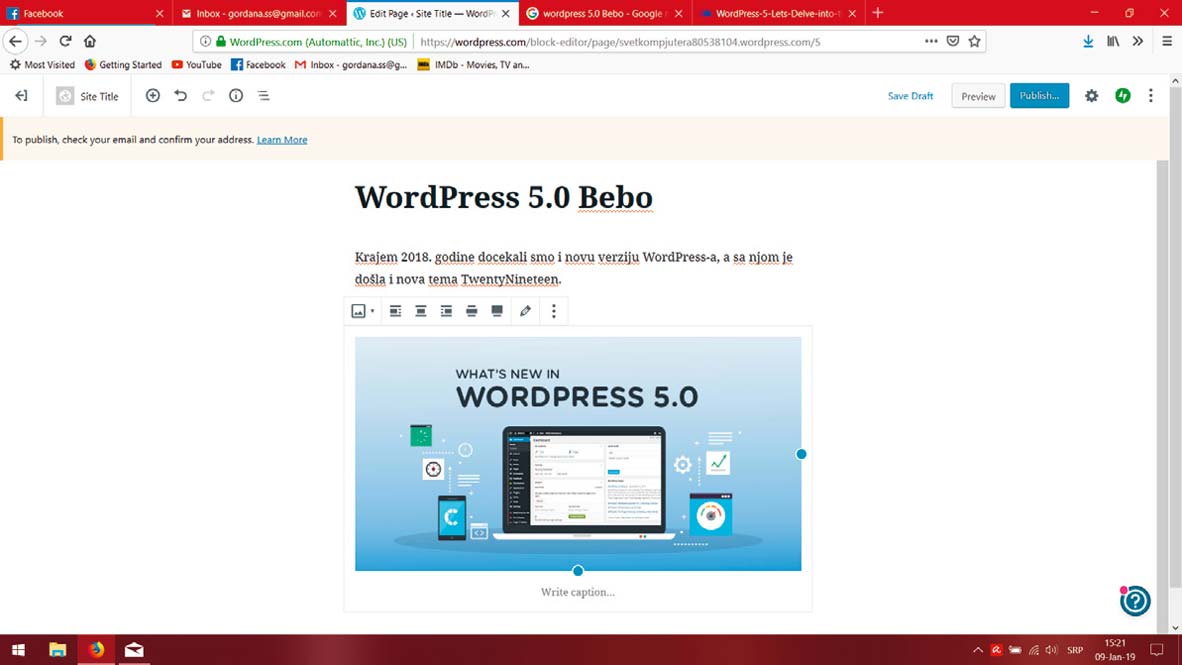Viewport: 1182px width, 665px height.
Task: Align image center
Action: coord(421,311)
